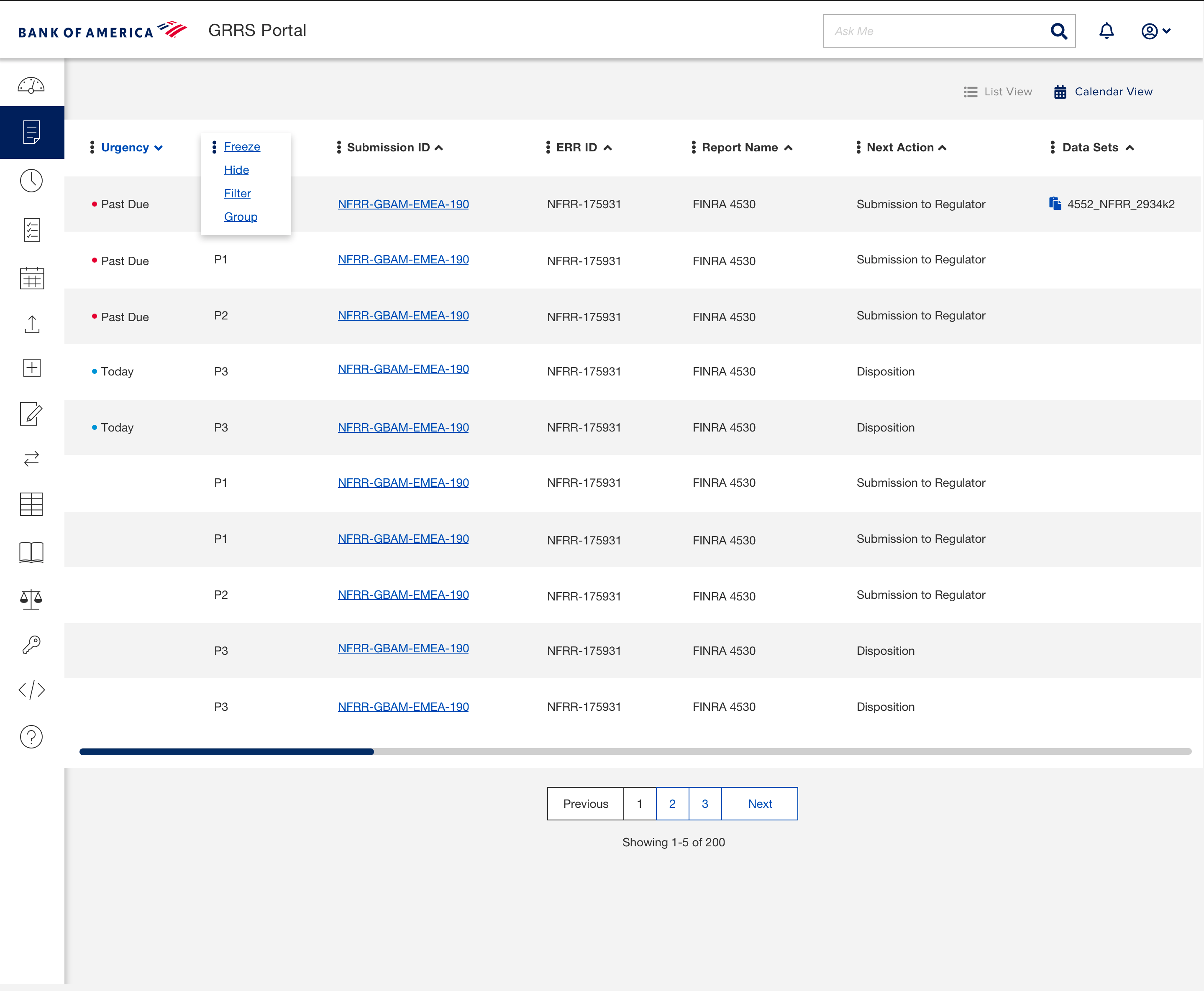Open the checklist icon in sidebar
Viewport: 1204px width, 991px height.
pyautogui.click(x=31, y=230)
